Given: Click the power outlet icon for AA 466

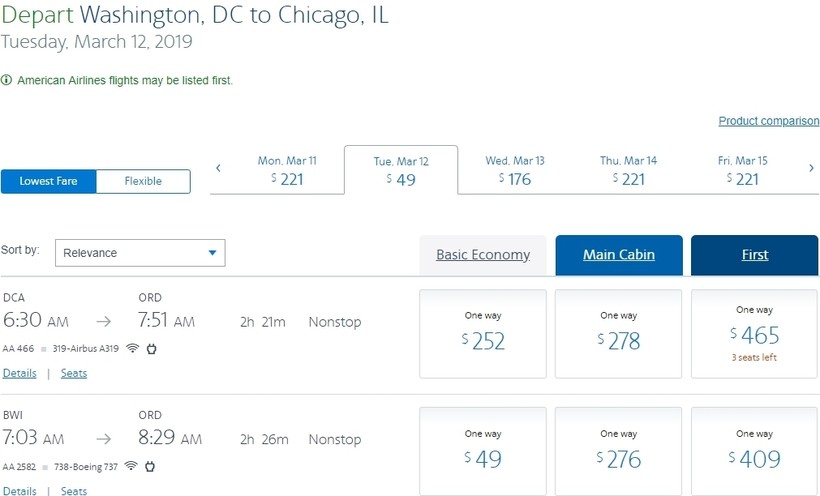Looking at the screenshot, I should [x=152, y=349].
